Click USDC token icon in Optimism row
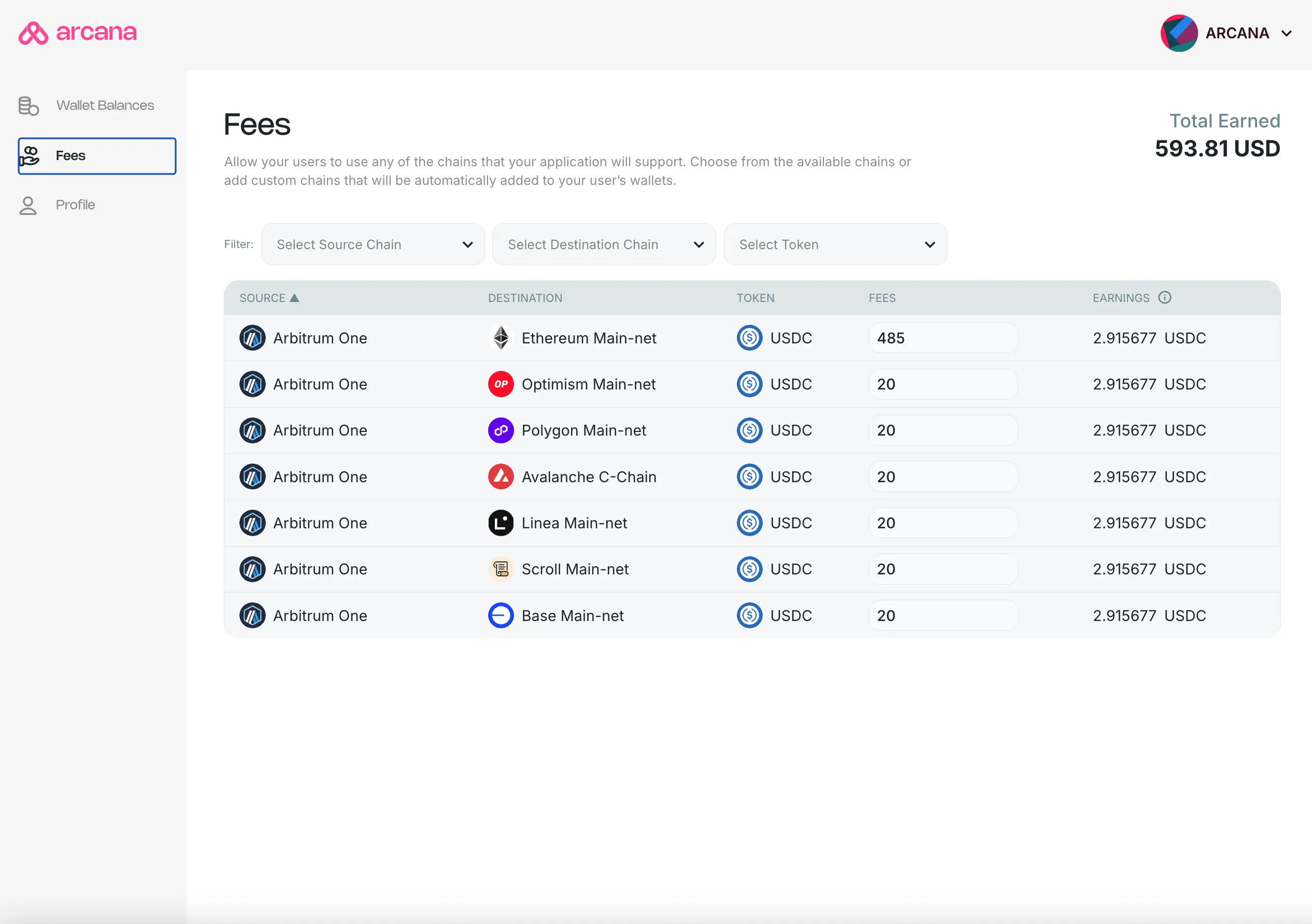Viewport: 1312px width, 924px height. click(x=750, y=384)
